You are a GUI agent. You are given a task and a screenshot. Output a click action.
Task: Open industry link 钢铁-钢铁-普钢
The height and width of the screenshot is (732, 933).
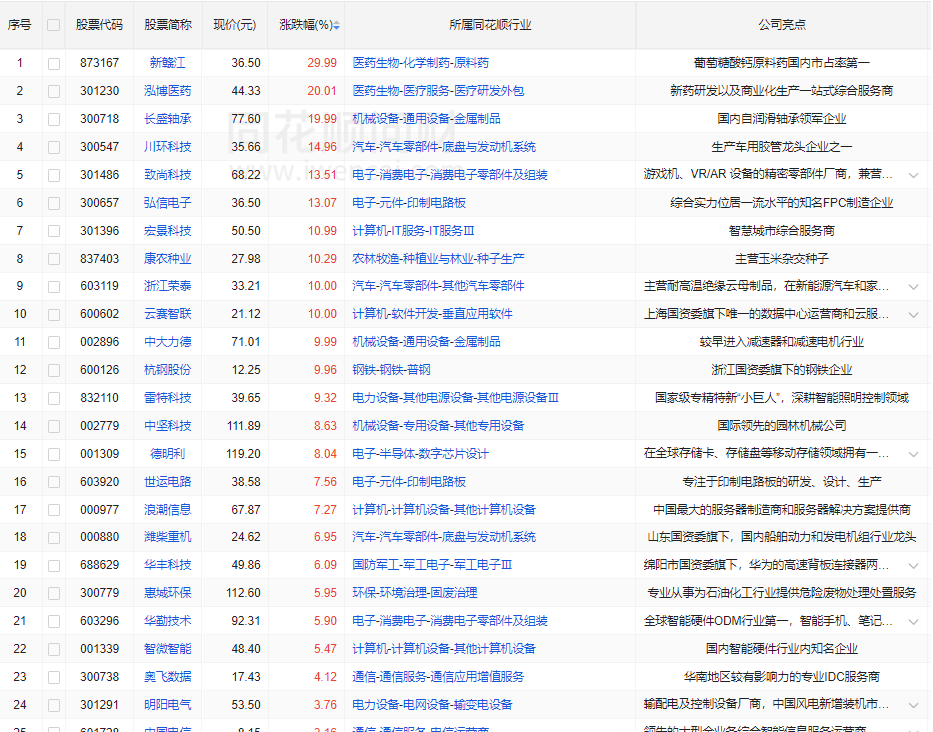tap(391, 370)
